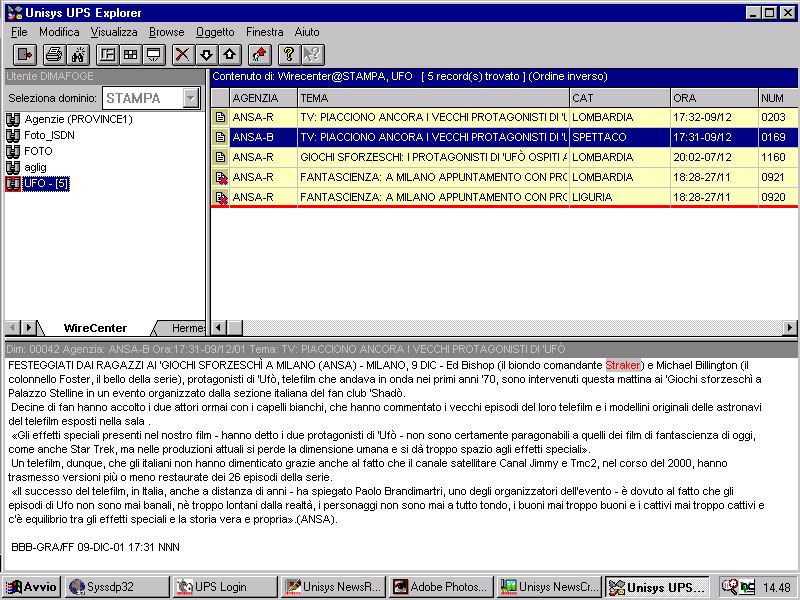Click the red X delete toolbar icon

point(183,55)
